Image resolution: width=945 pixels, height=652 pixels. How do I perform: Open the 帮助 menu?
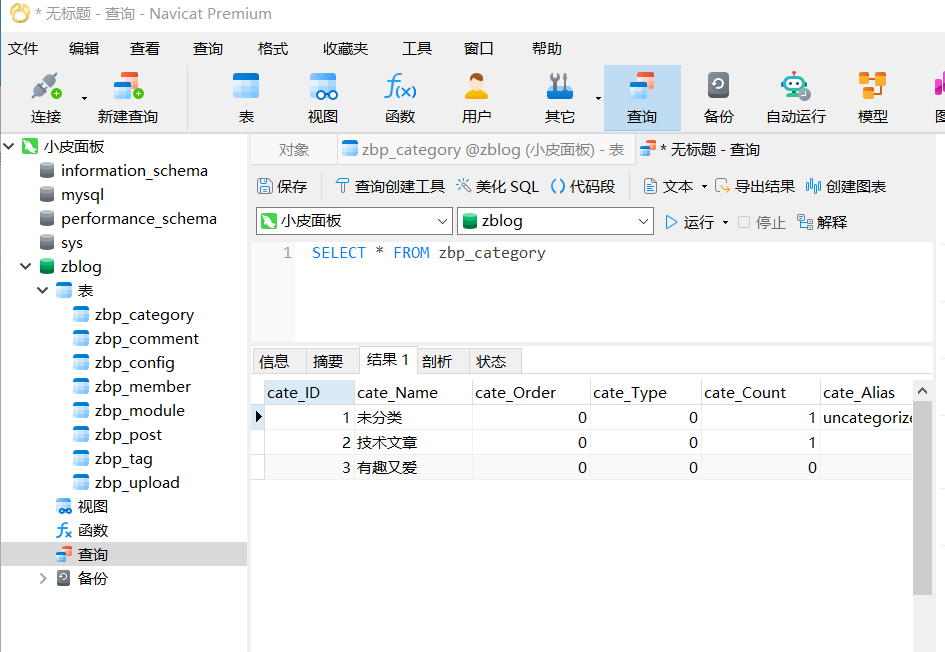[x=547, y=49]
